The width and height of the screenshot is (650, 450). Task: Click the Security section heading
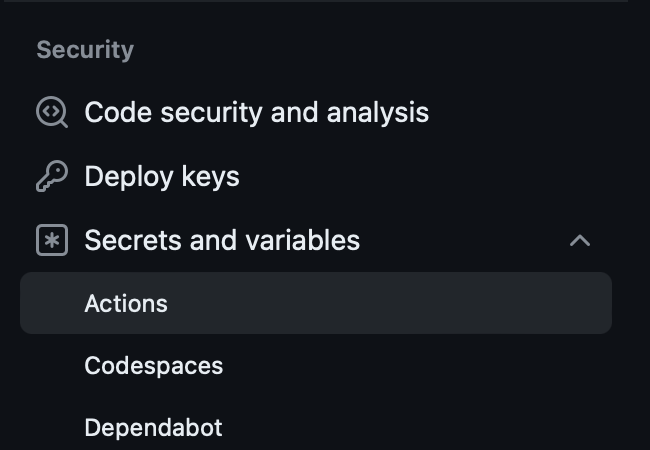[85, 50]
